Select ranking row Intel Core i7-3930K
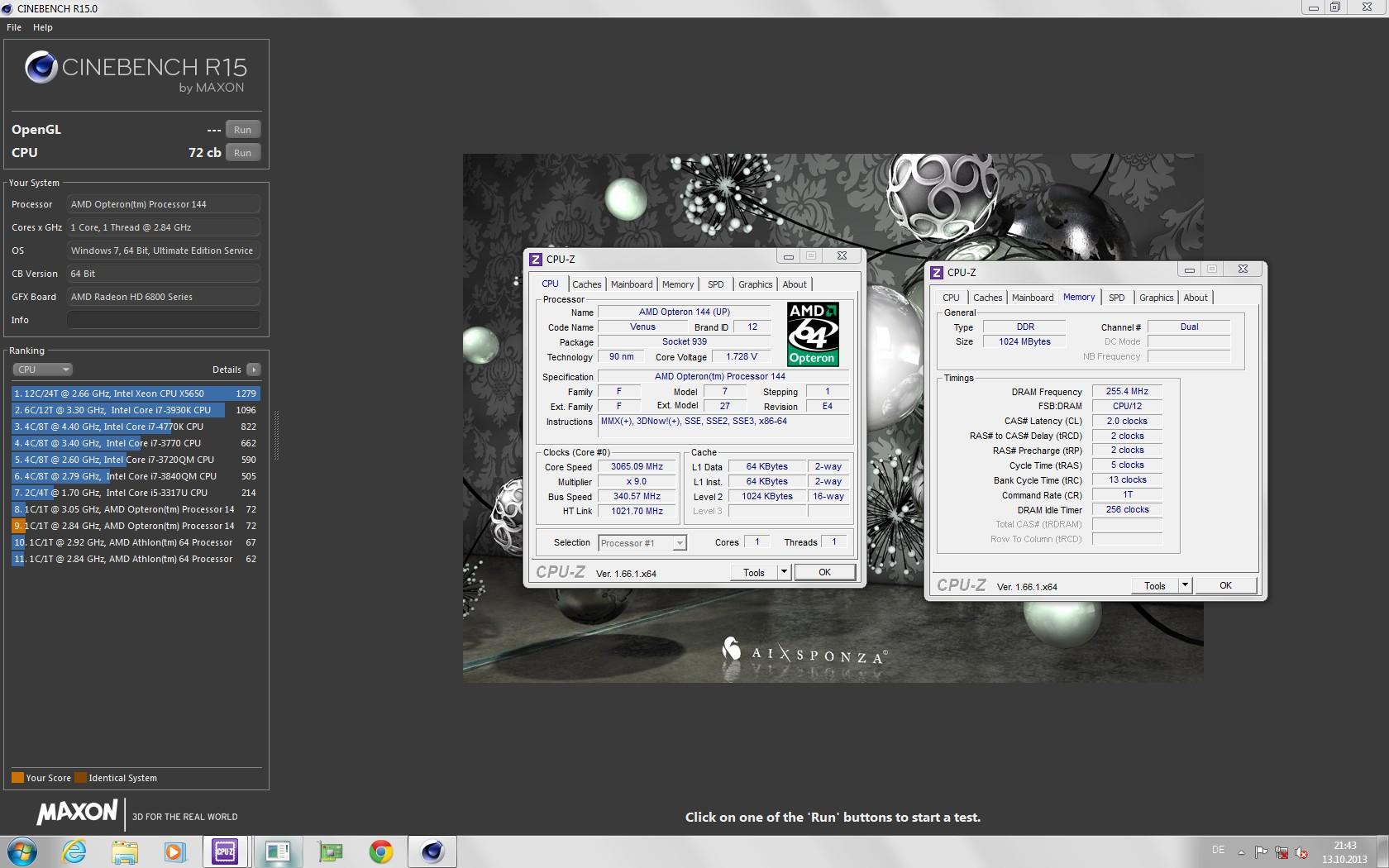Screen dimensions: 1389x868 (x=136, y=410)
